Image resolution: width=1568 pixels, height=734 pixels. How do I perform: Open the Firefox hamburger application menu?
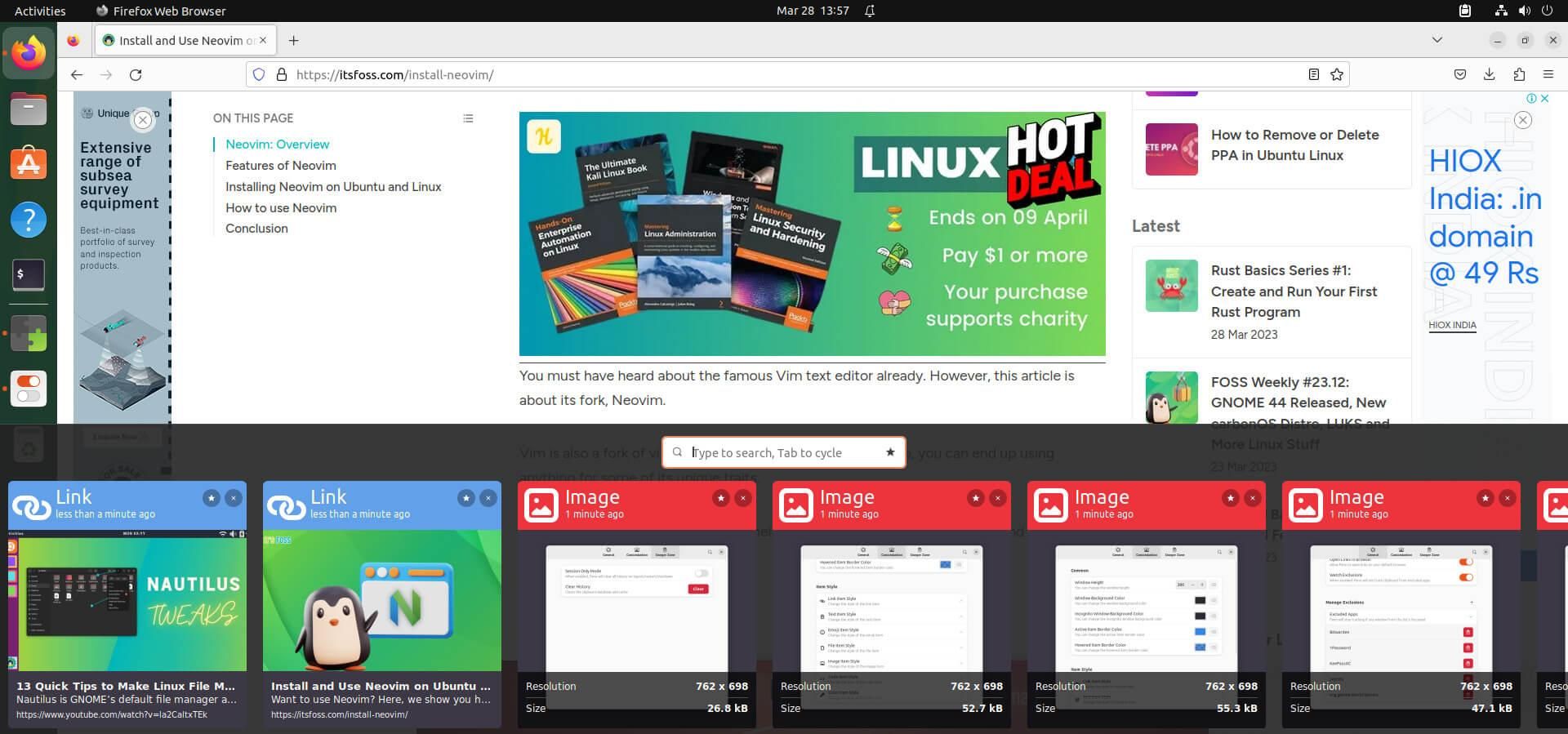point(1548,75)
